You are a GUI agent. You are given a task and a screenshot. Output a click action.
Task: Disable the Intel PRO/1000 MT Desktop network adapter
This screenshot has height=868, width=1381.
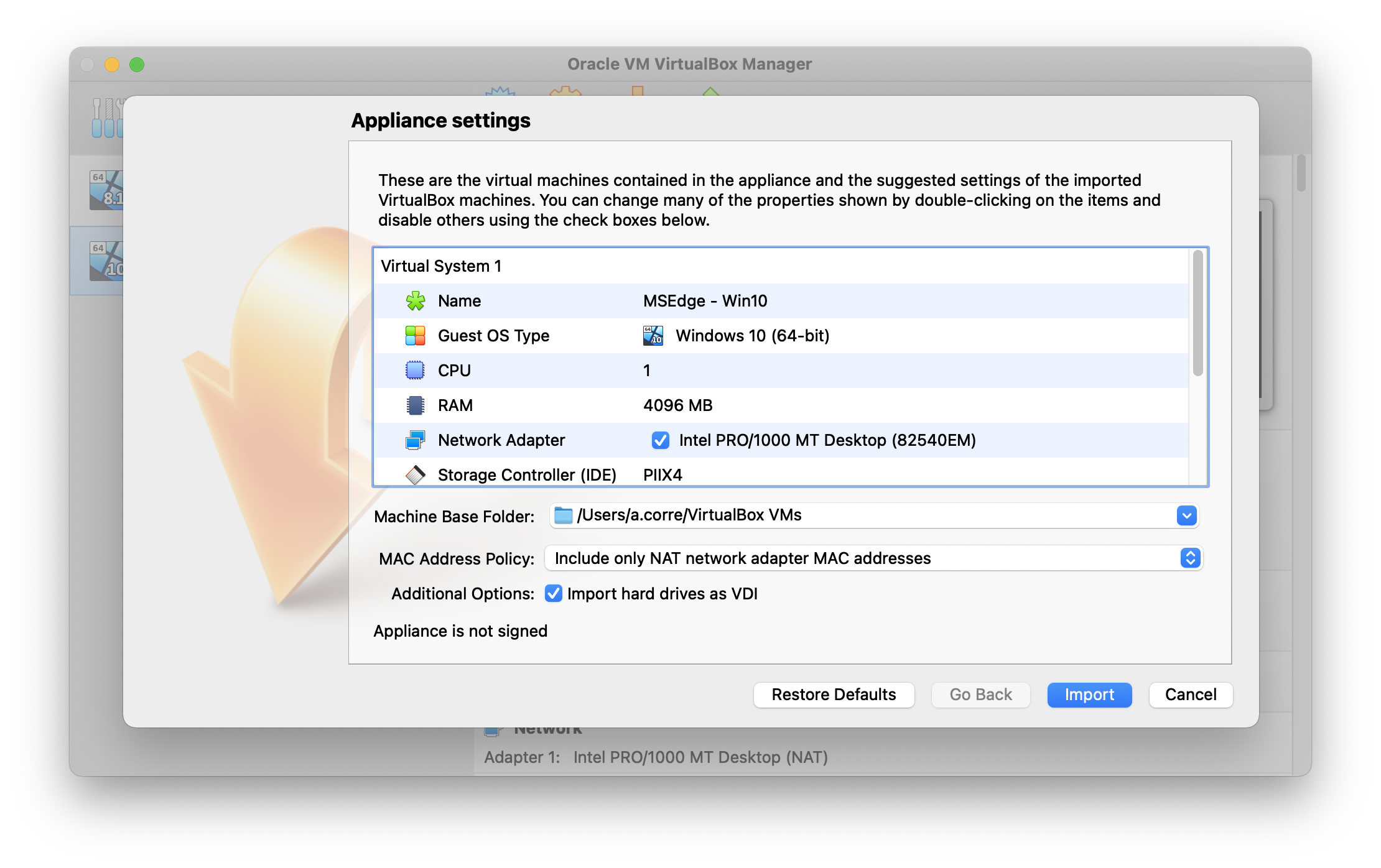[659, 440]
